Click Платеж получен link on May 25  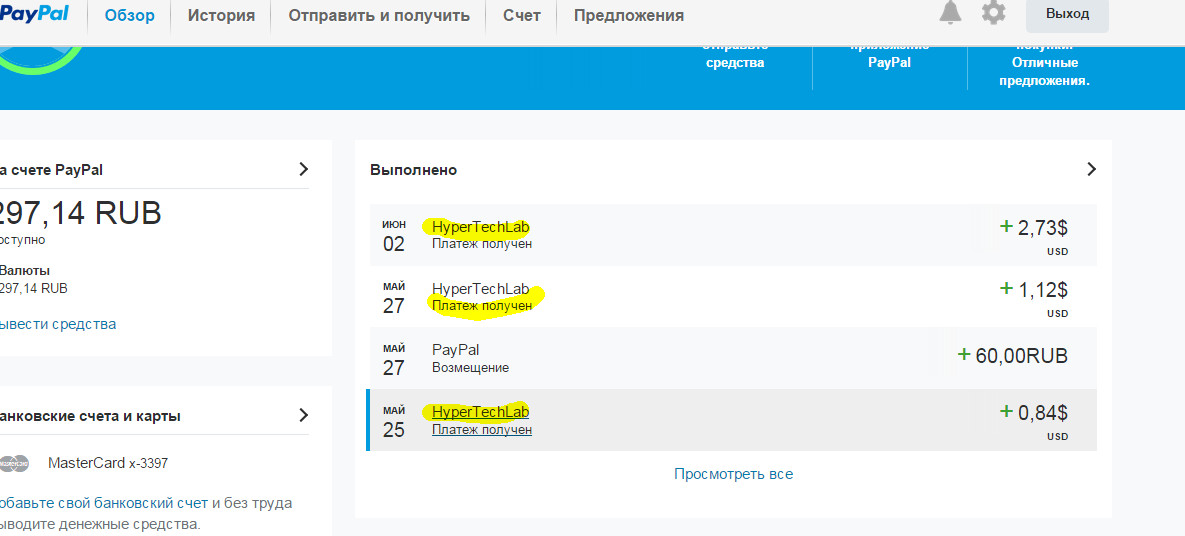point(482,429)
